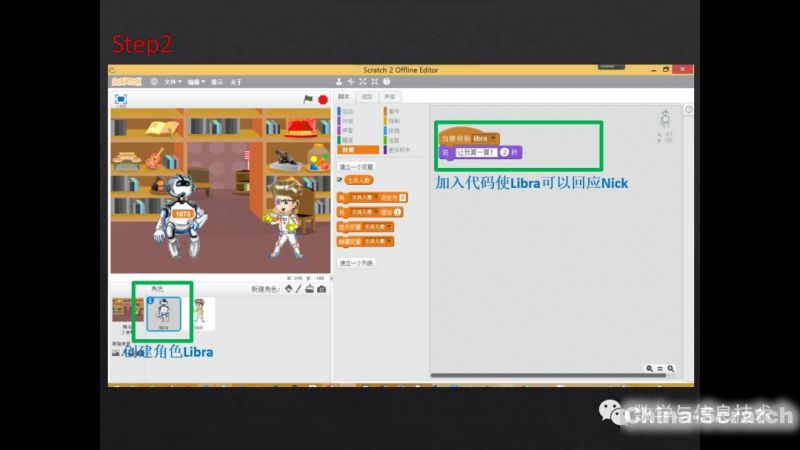The height and width of the screenshot is (450, 800).
Task: Choose a new sprite from the library
Action: coord(288,289)
